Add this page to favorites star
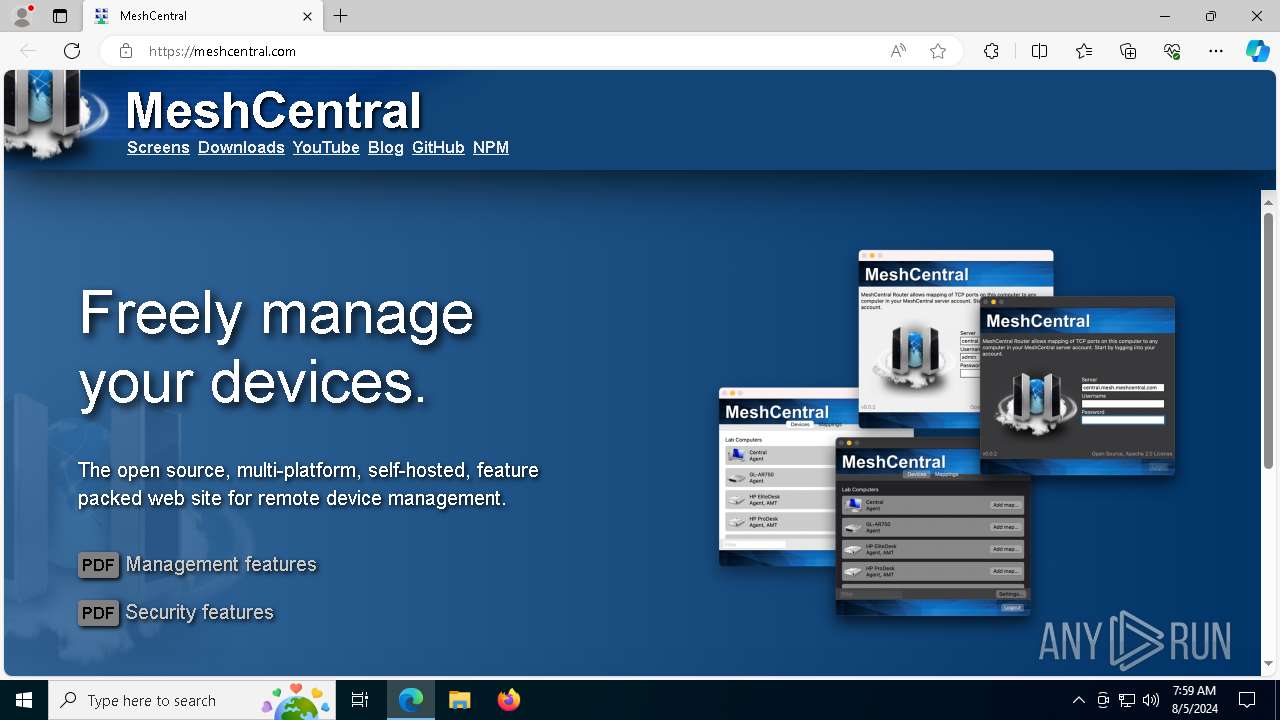Image resolution: width=1280 pixels, height=720 pixels. [938, 51]
